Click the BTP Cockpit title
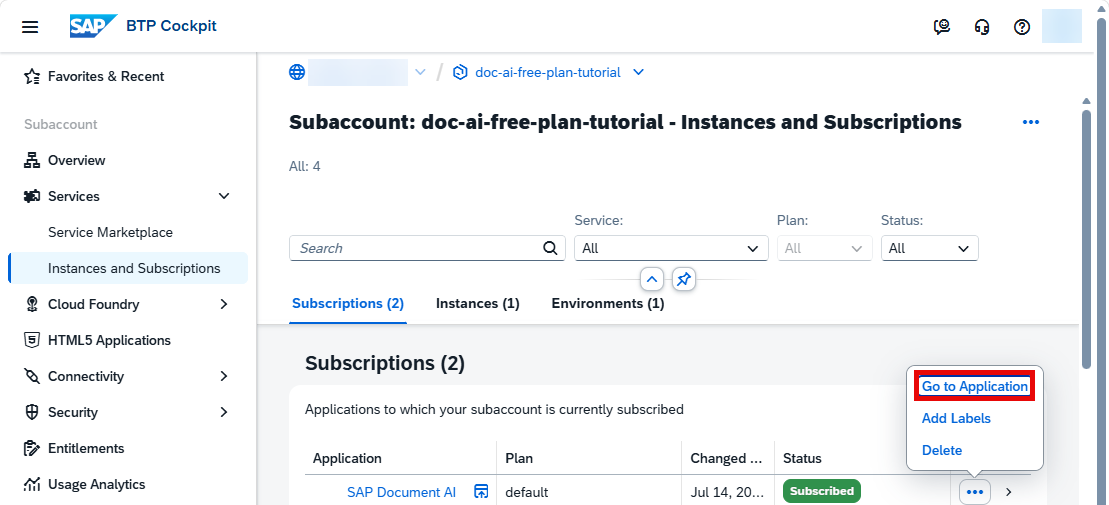This screenshot has width=1109, height=505. click(171, 26)
